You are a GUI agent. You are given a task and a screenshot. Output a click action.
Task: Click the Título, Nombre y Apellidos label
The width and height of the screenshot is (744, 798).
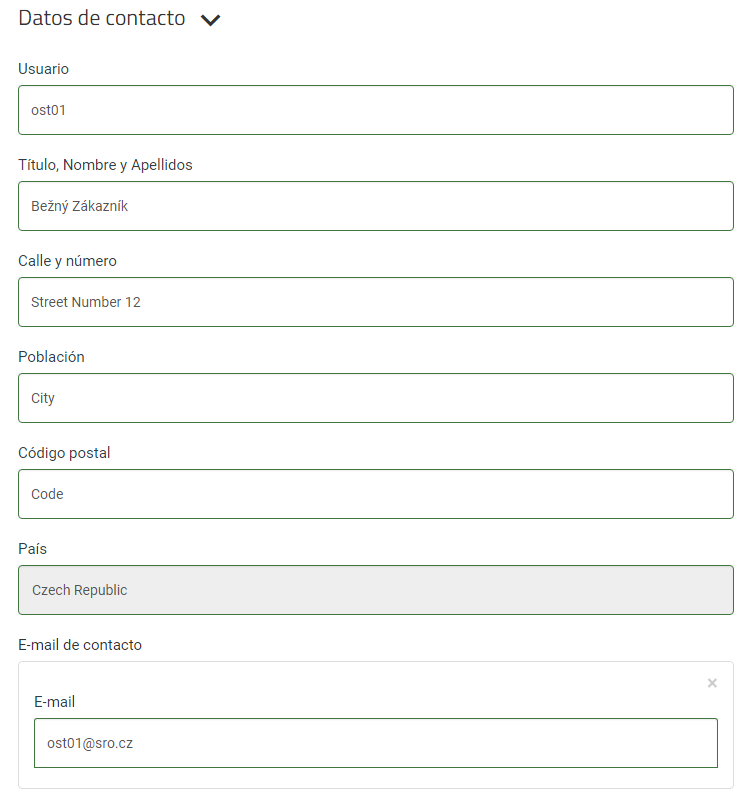click(x=105, y=165)
